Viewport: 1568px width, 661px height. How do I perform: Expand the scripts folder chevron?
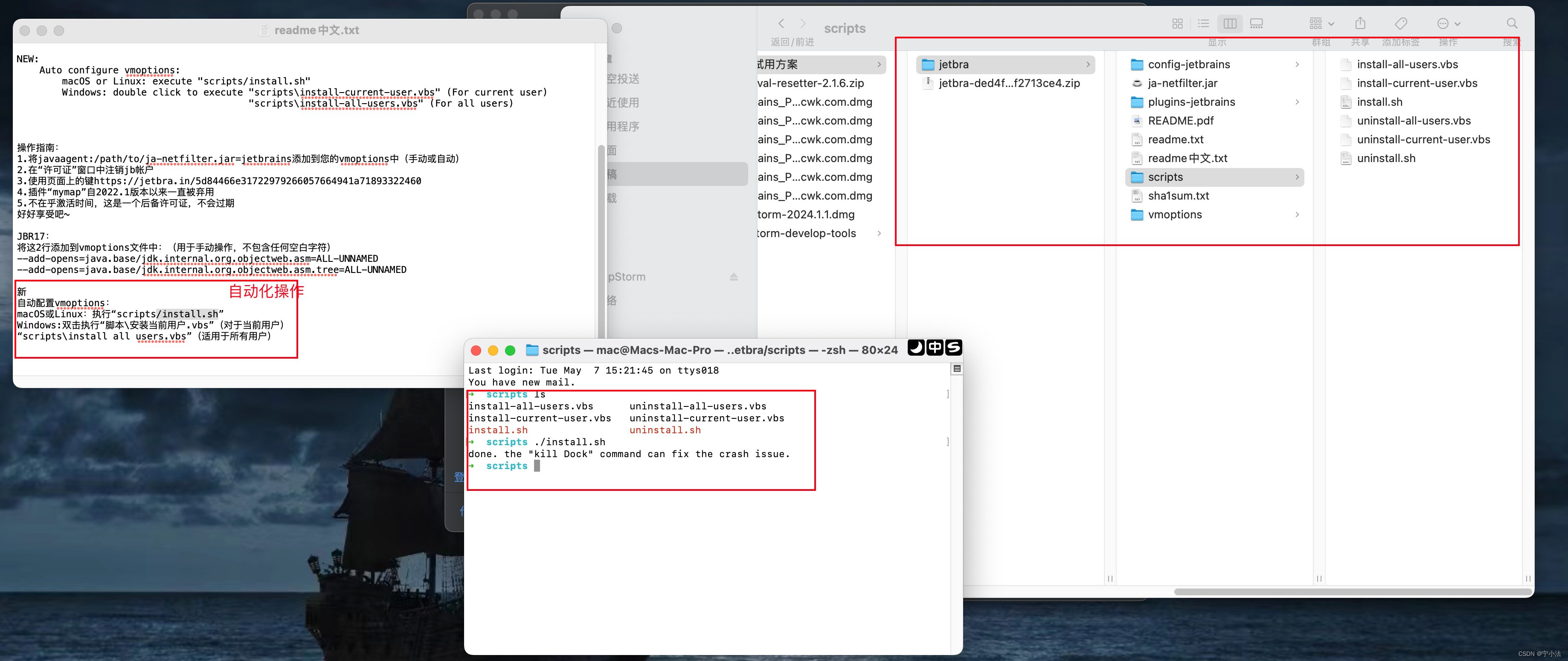(1297, 177)
